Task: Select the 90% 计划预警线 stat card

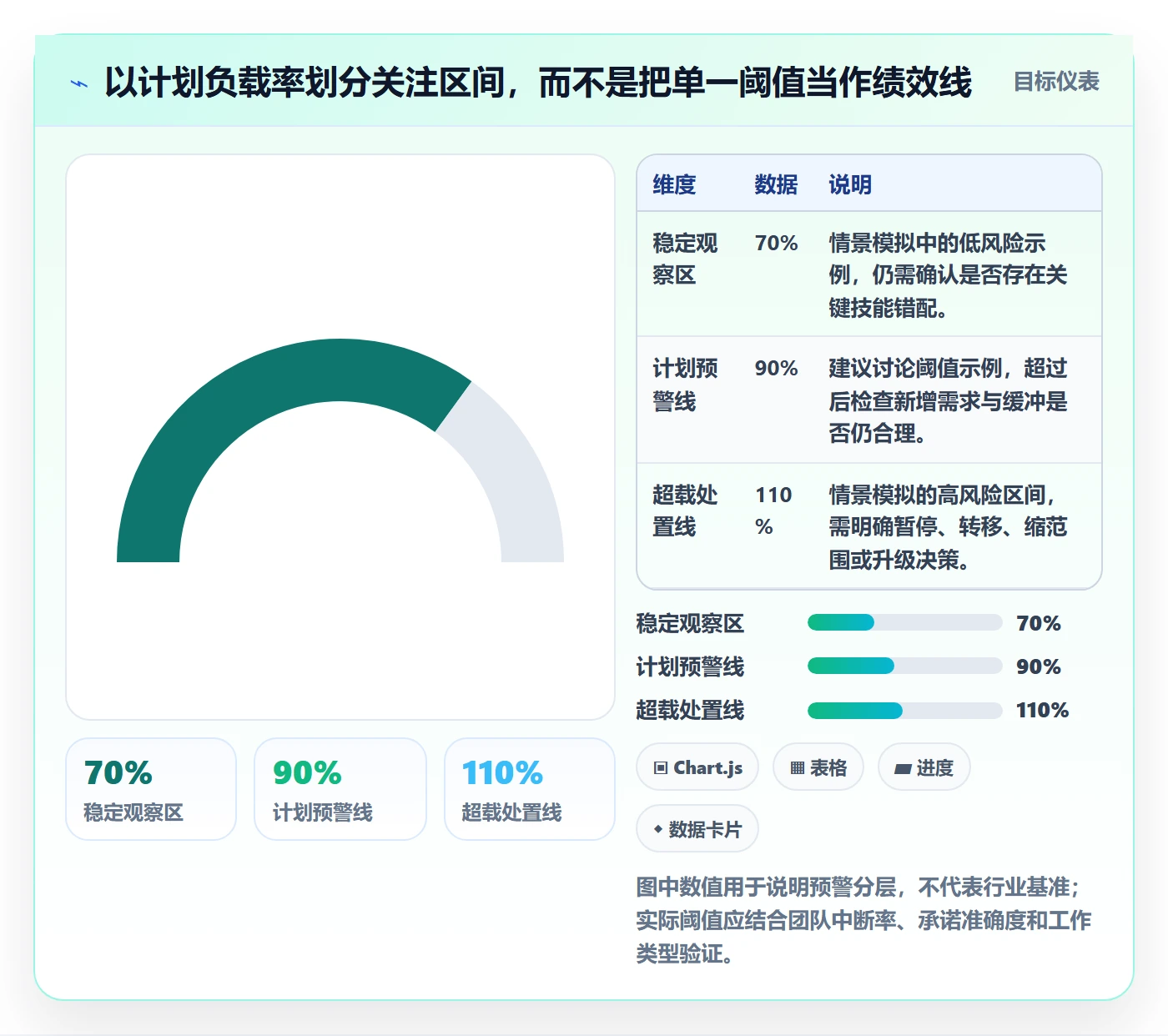Action: point(340,789)
